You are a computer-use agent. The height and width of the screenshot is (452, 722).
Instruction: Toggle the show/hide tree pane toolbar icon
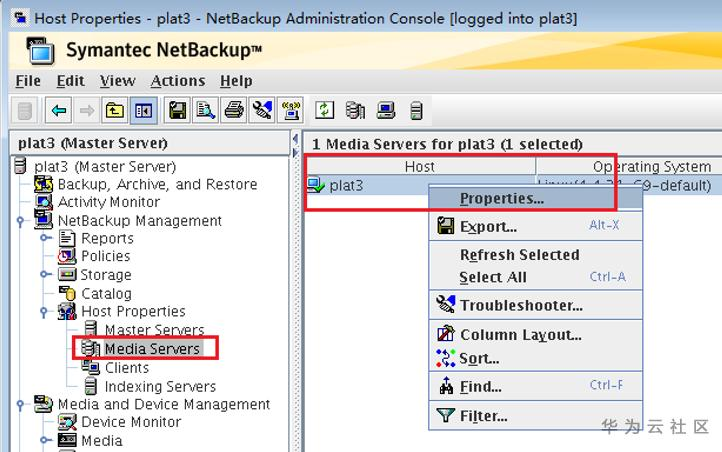143,110
